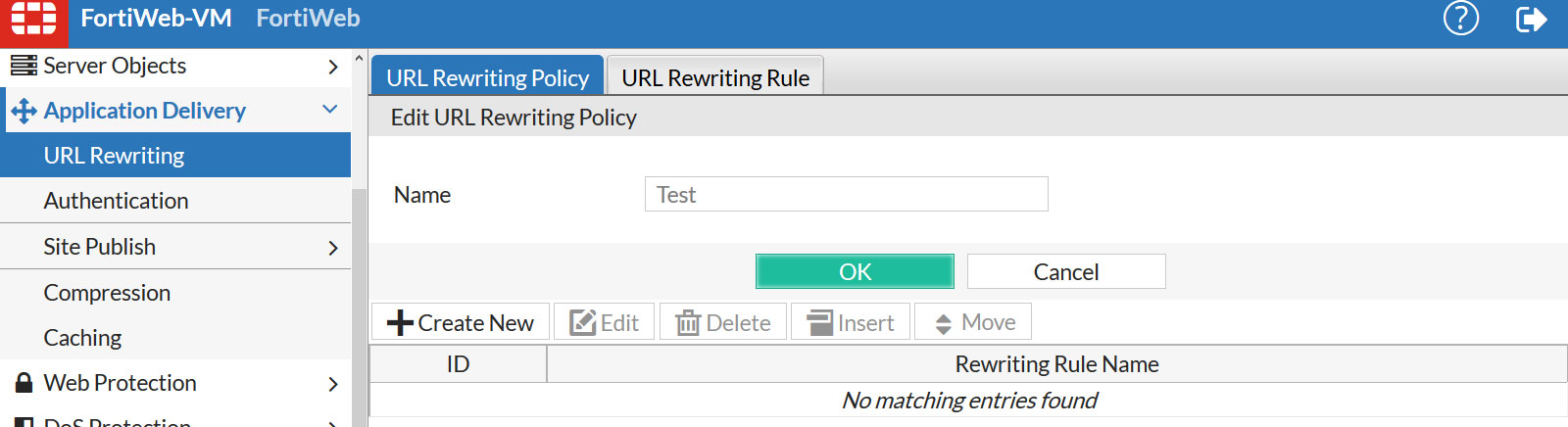Switch to the URL Rewriting Rule tab
Screen dimensions: 1568x427
(x=715, y=76)
